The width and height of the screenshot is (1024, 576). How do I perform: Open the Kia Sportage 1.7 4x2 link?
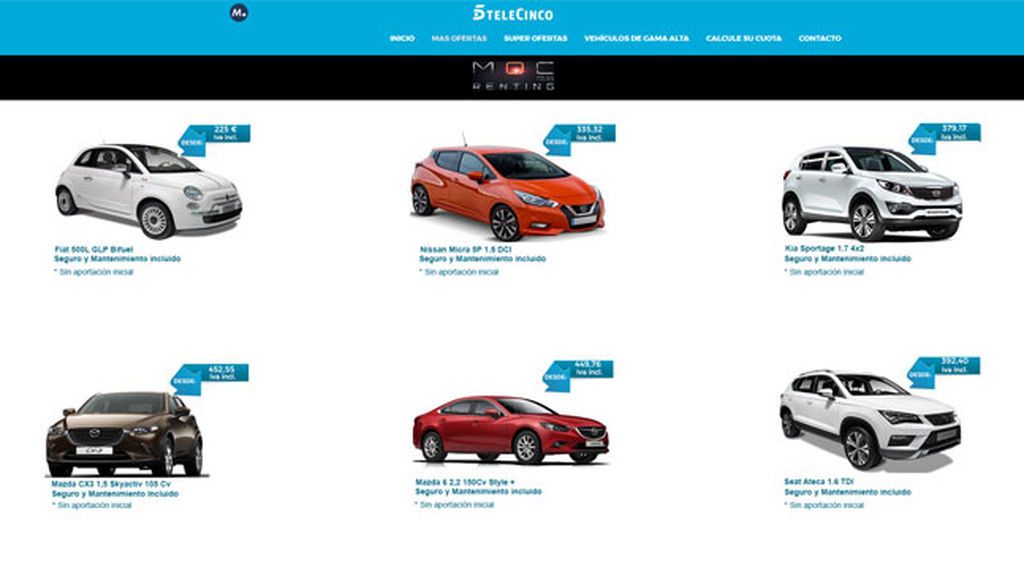pyautogui.click(x=824, y=249)
